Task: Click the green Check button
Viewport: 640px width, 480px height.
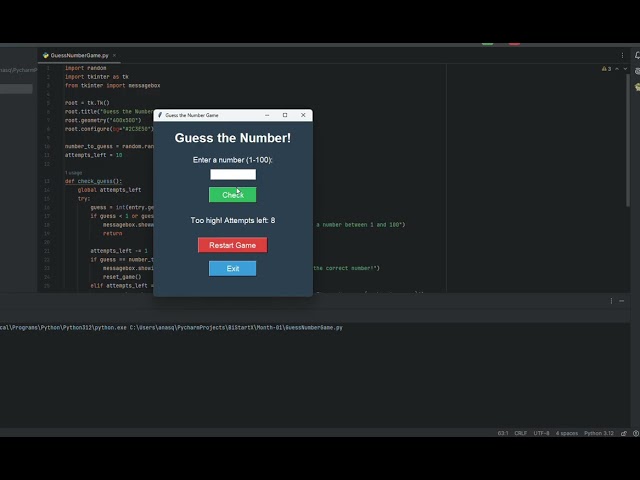Action: (x=233, y=195)
